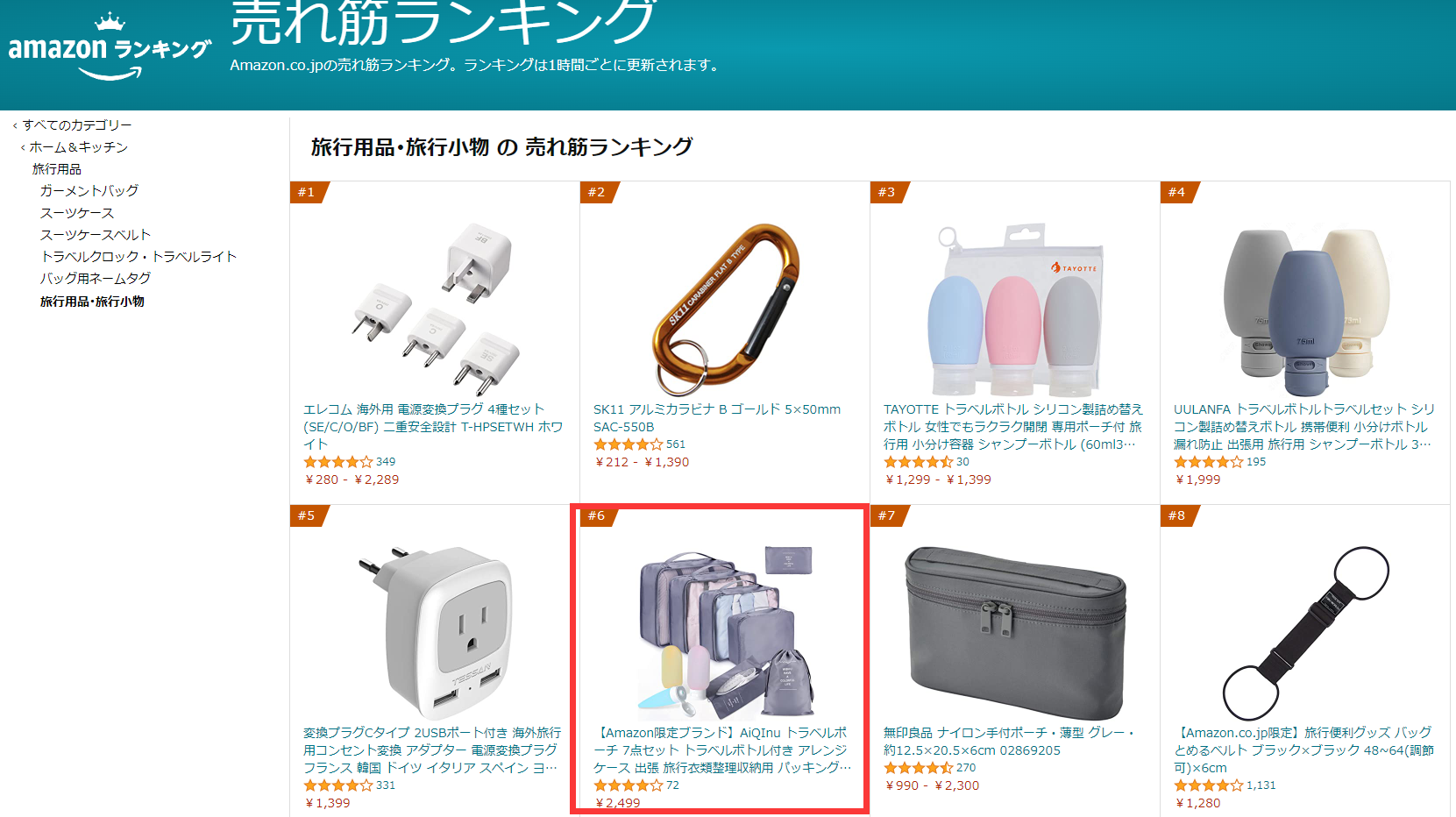Open バッグ用ネームタグ category
The height and width of the screenshot is (817, 1456).
[96, 279]
